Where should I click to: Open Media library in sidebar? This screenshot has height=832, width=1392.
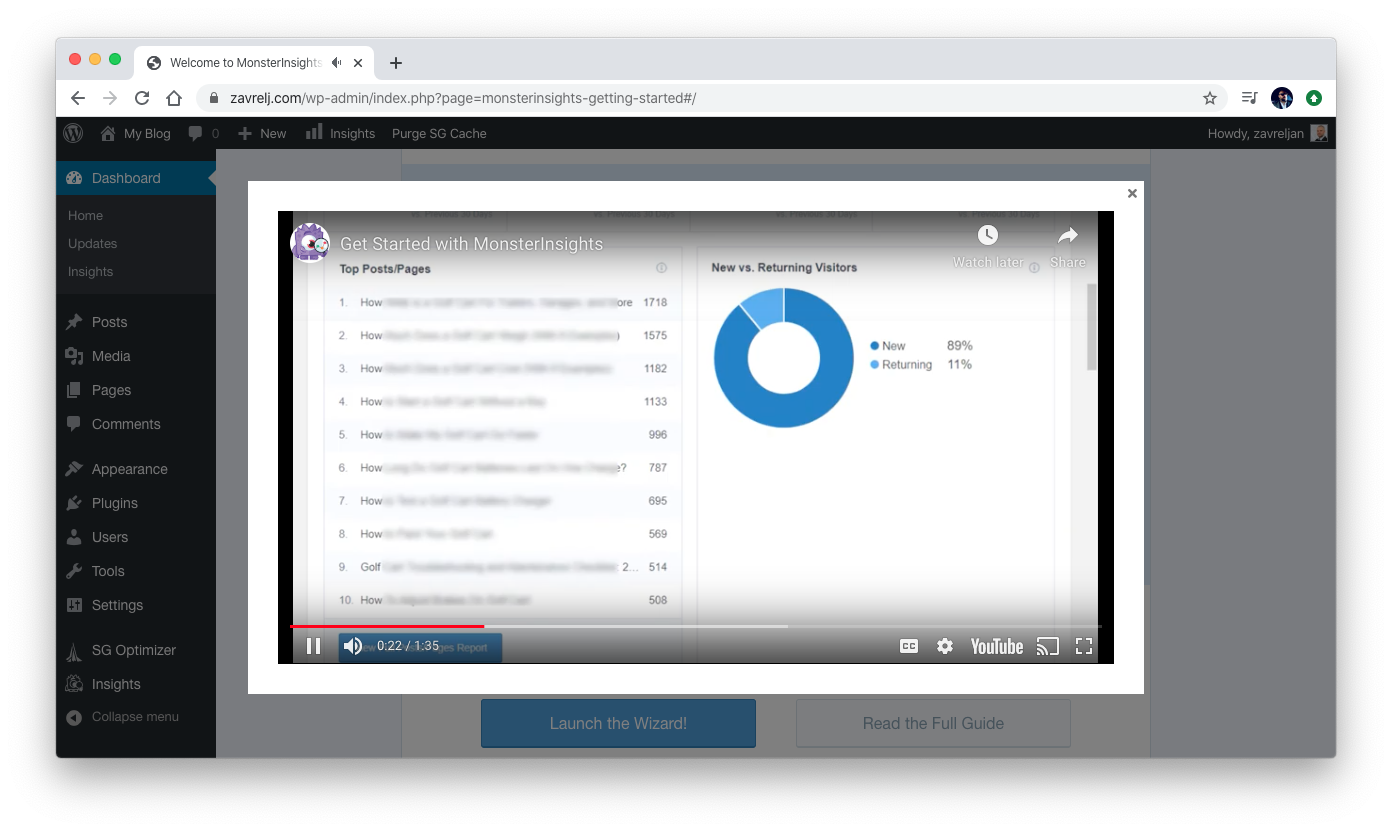(x=136, y=356)
